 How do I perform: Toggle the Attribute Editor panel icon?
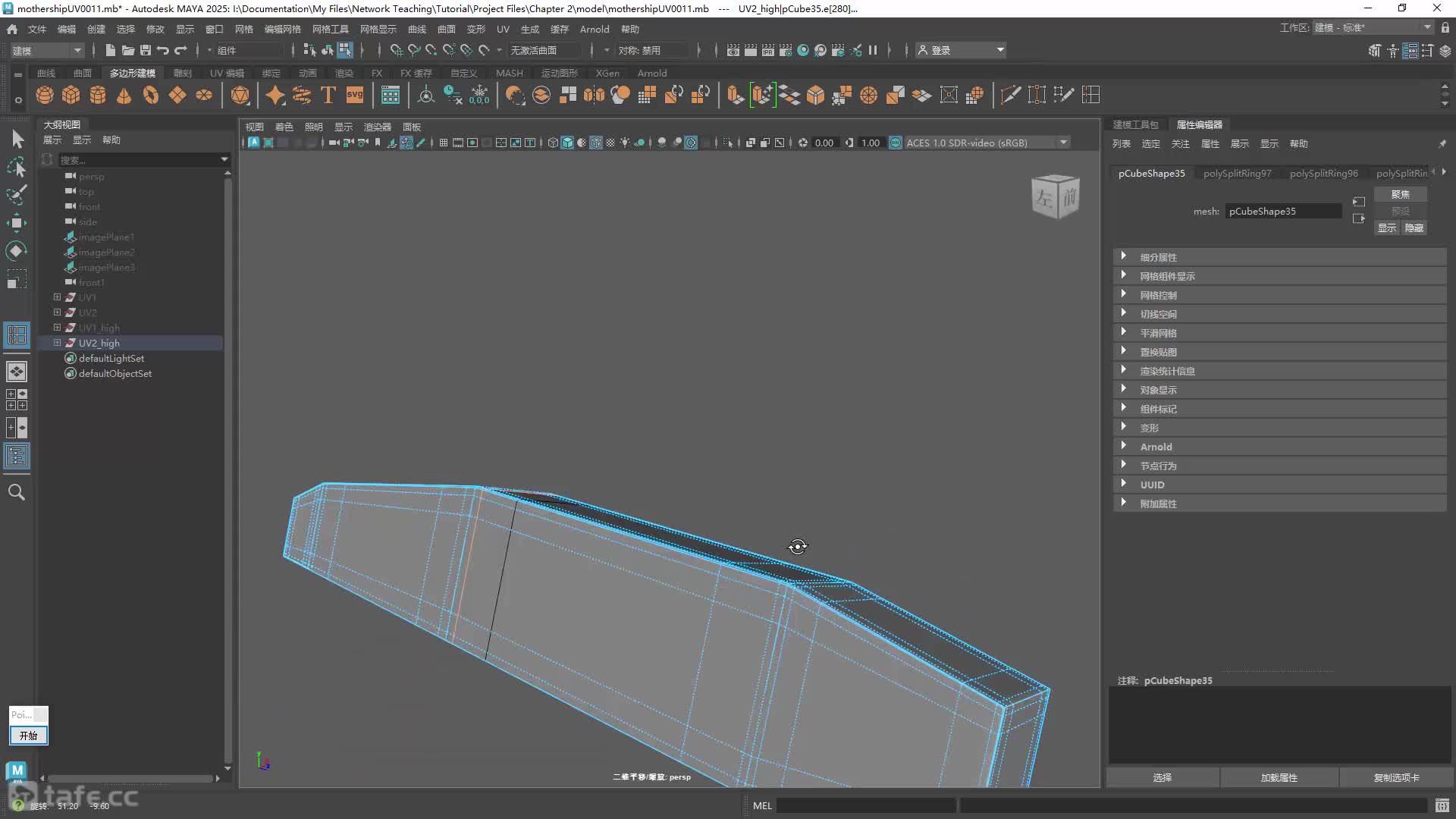pyautogui.click(x=1410, y=50)
